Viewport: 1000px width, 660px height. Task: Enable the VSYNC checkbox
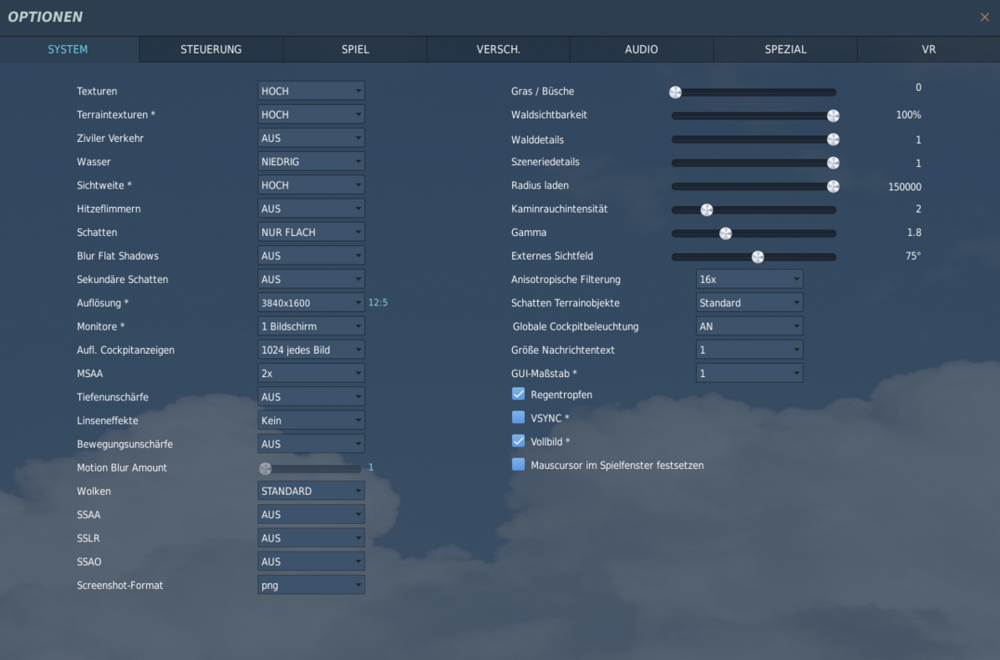(x=518, y=417)
